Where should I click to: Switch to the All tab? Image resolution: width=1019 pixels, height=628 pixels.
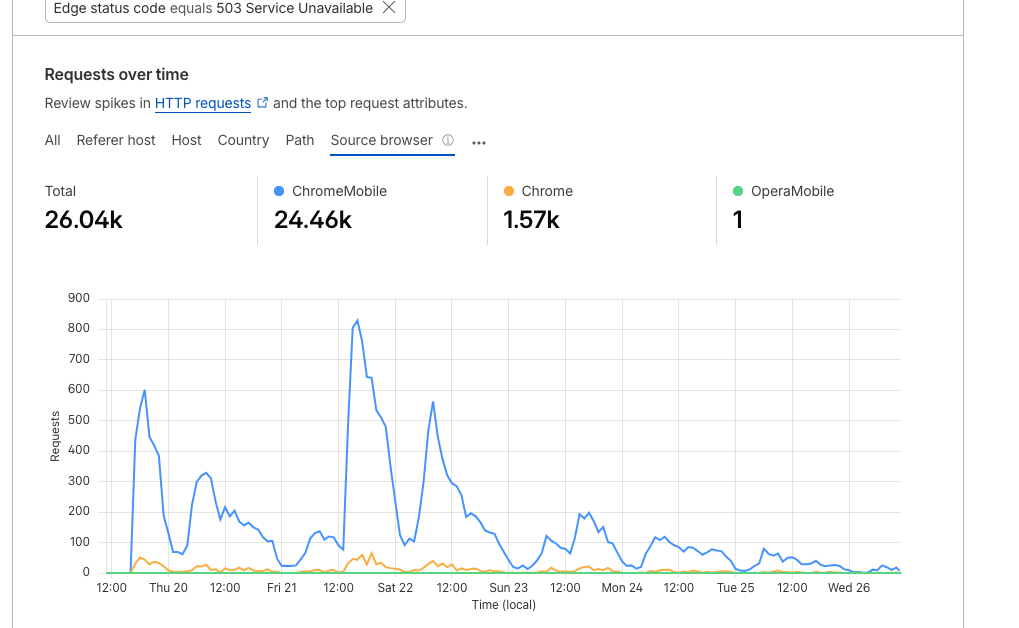point(53,141)
